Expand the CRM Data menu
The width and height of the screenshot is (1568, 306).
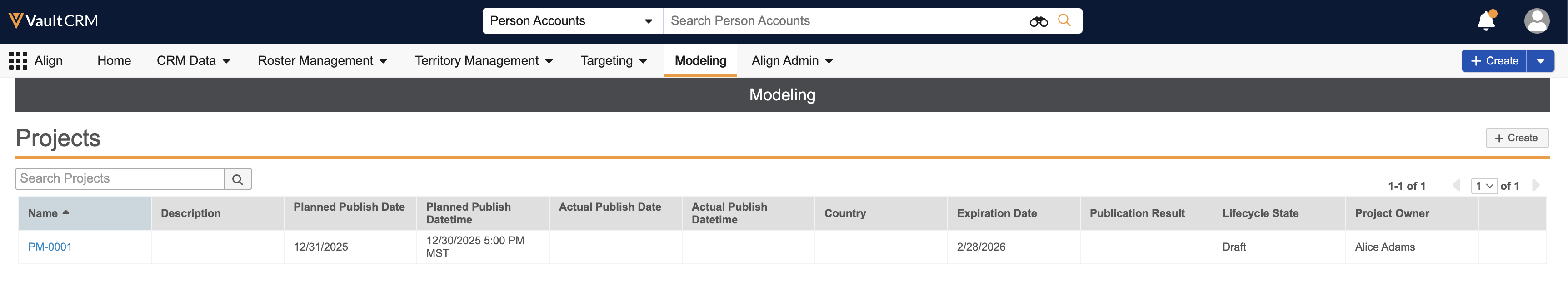(x=193, y=61)
